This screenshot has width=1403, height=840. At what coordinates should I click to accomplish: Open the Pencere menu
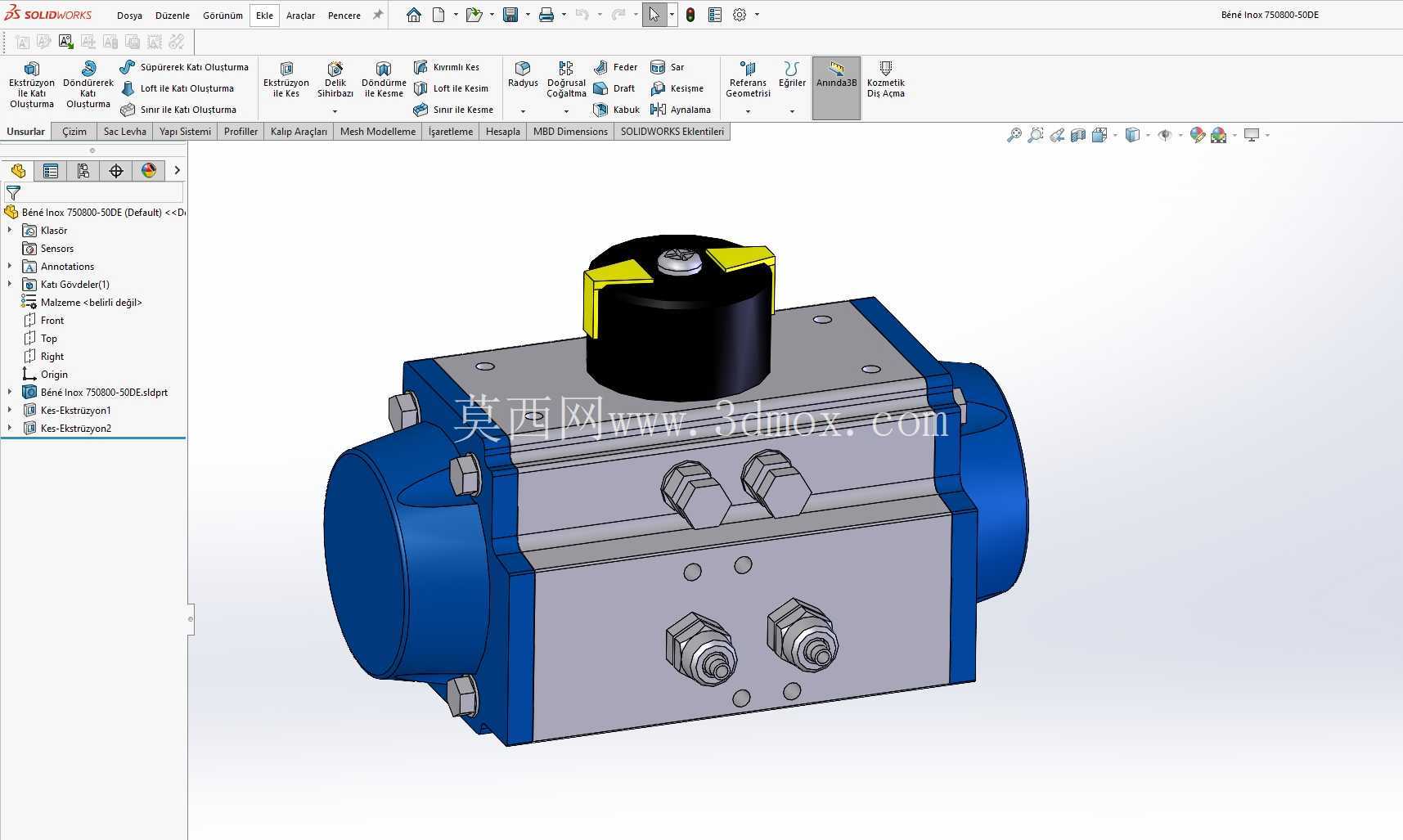(x=344, y=16)
